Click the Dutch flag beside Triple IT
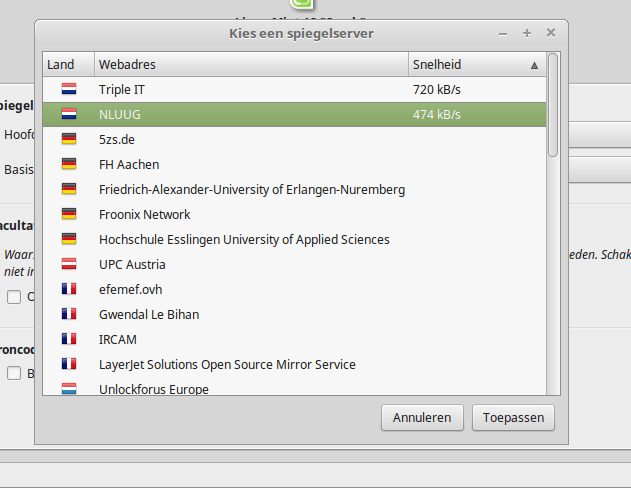 pyautogui.click(x=69, y=89)
